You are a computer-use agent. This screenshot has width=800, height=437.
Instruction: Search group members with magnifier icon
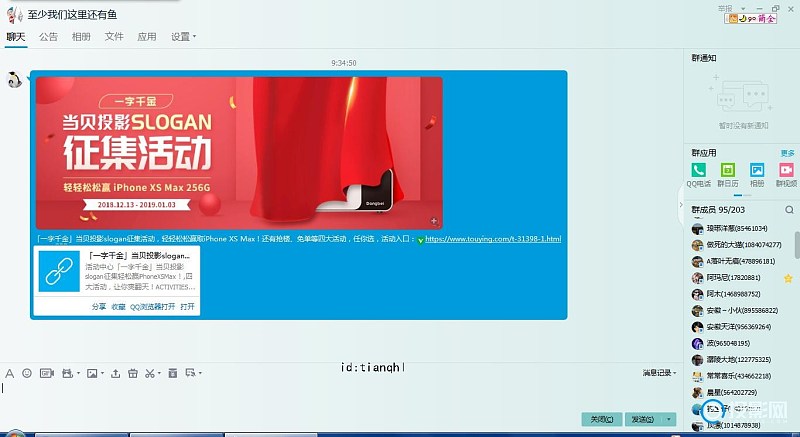(x=789, y=210)
